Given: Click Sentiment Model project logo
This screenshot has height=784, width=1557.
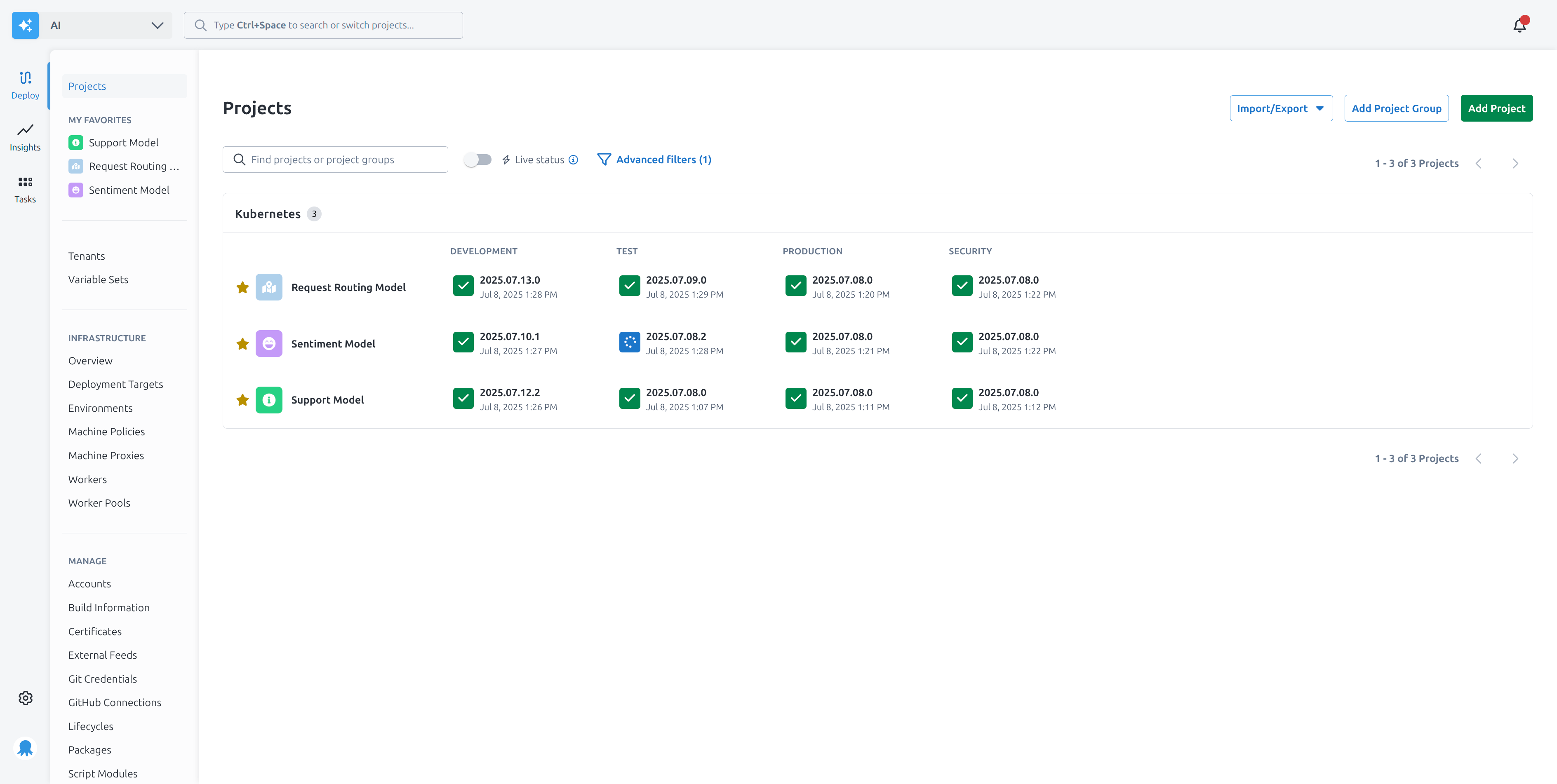Looking at the screenshot, I should (x=269, y=344).
